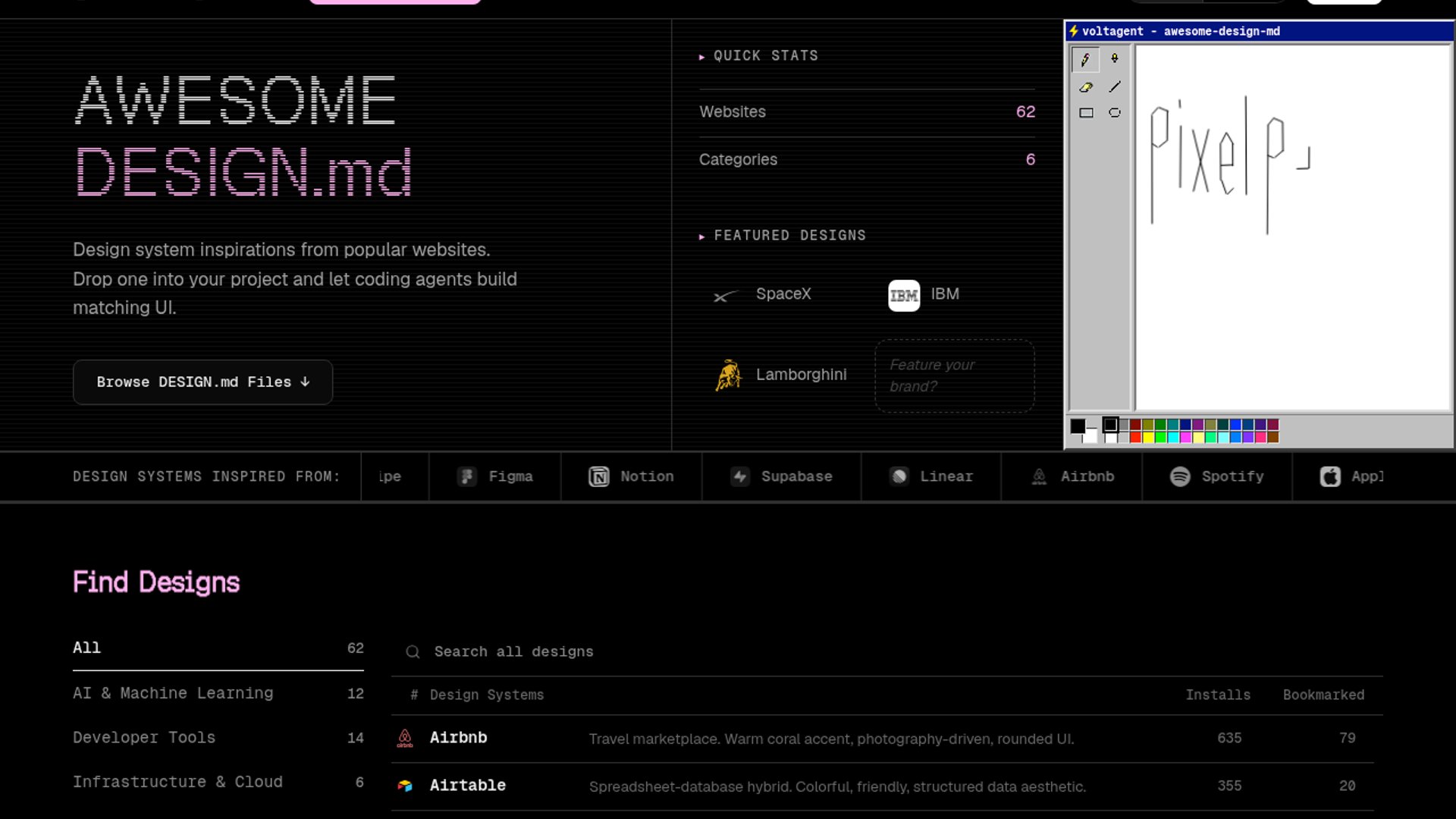1456x819 pixels.
Task: Select the Pencil tool in paint window
Action: coord(1085,59)
